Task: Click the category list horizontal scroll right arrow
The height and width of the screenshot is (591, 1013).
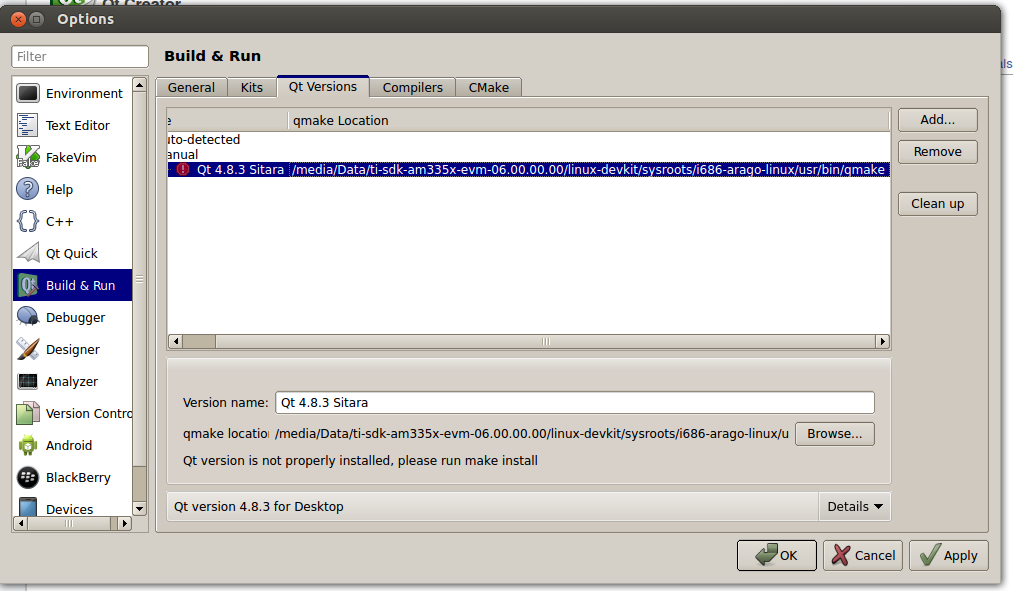Action: click(125, 524)
